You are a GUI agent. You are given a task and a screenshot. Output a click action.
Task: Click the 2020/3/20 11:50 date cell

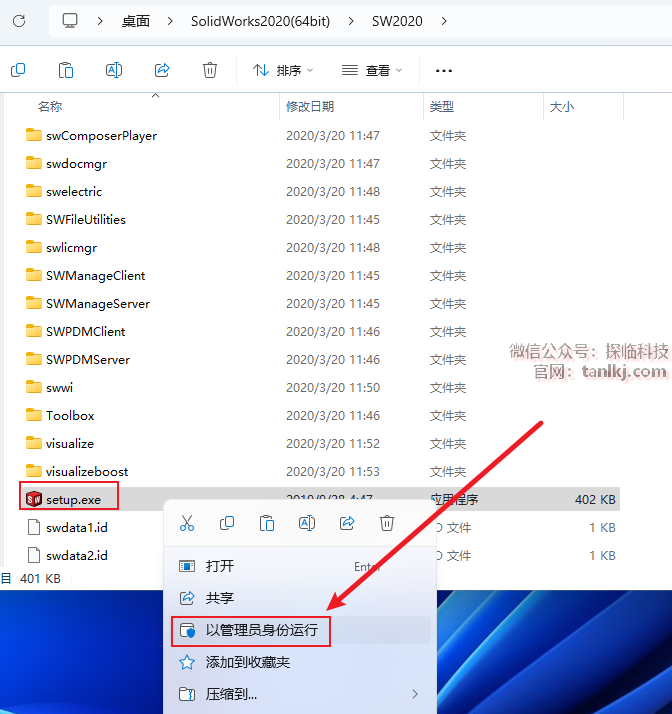(333, 388)
